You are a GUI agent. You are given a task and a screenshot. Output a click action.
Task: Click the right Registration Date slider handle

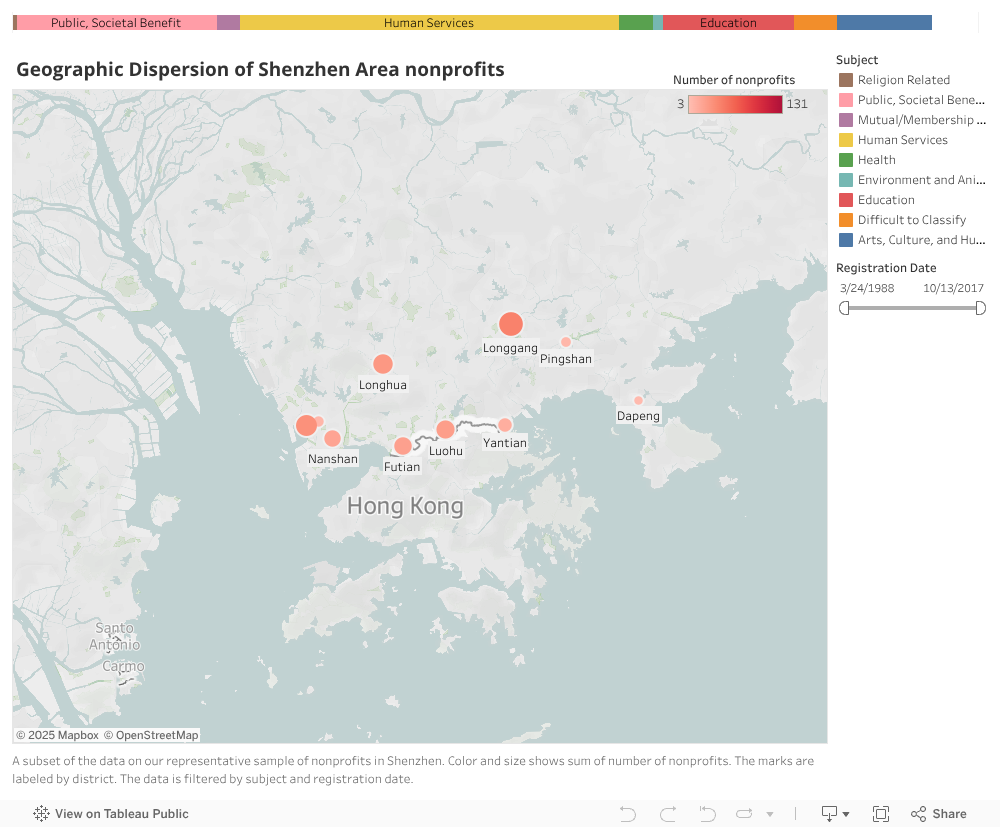click(x=980, y=308)
